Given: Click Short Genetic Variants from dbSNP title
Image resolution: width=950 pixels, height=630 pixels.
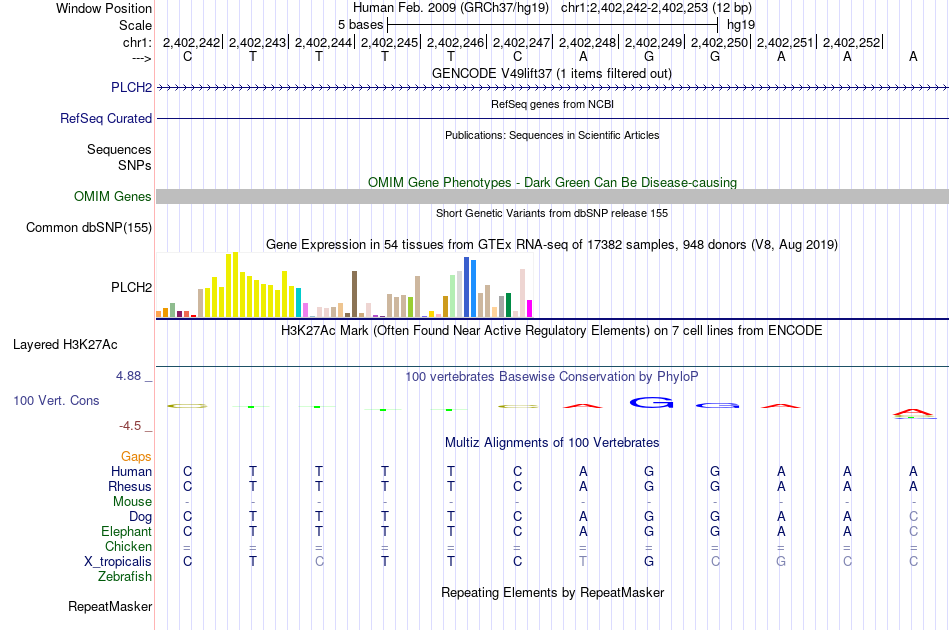Looking at the screenshot, I should pos(552,213).
